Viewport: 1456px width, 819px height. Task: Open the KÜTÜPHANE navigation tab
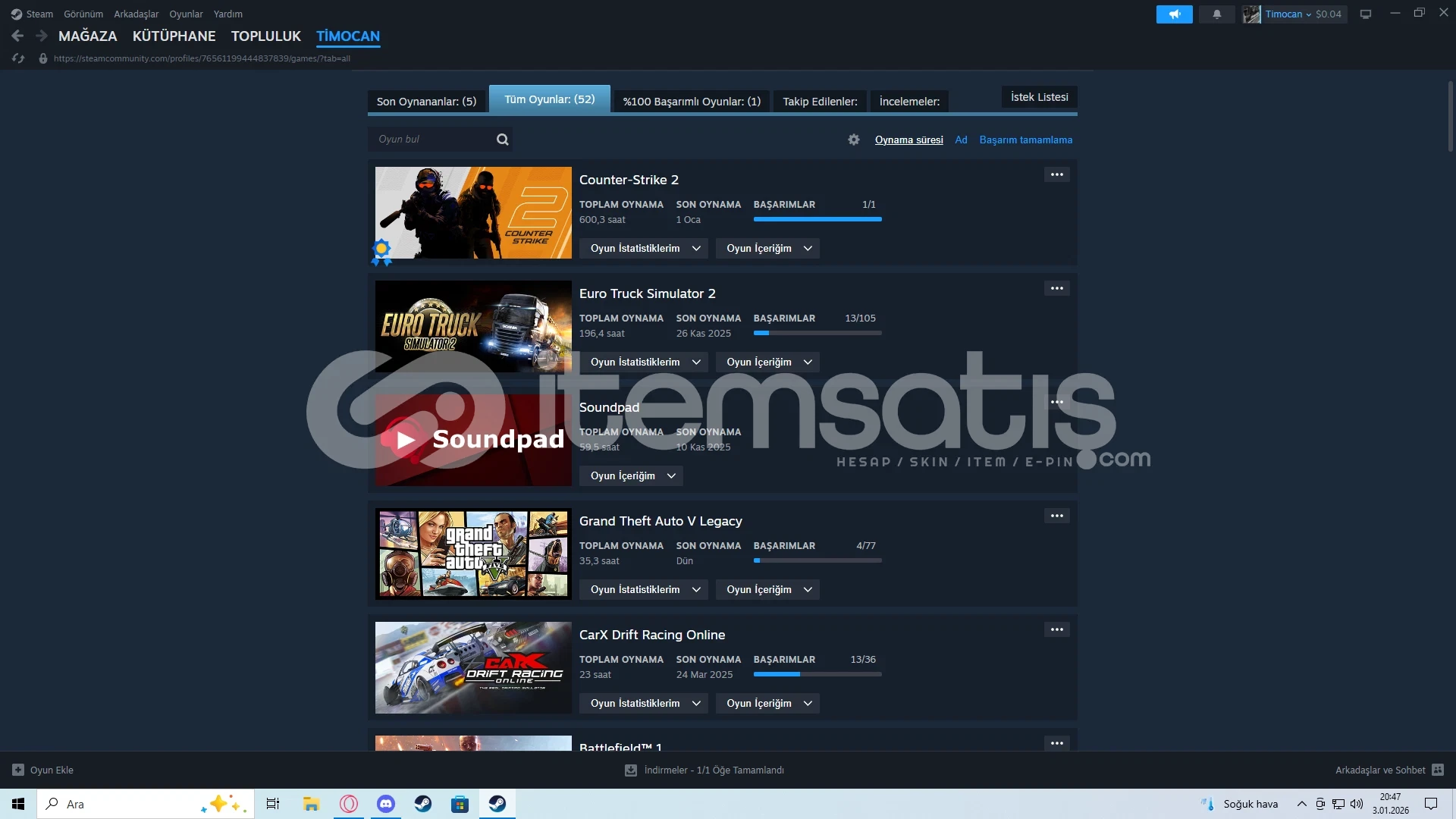[174, 36]
